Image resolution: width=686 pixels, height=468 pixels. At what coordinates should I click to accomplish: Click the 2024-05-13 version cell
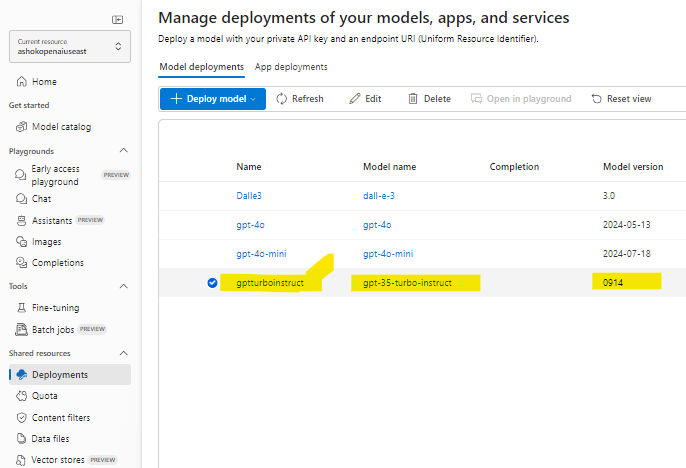click(x=626, y=225)
